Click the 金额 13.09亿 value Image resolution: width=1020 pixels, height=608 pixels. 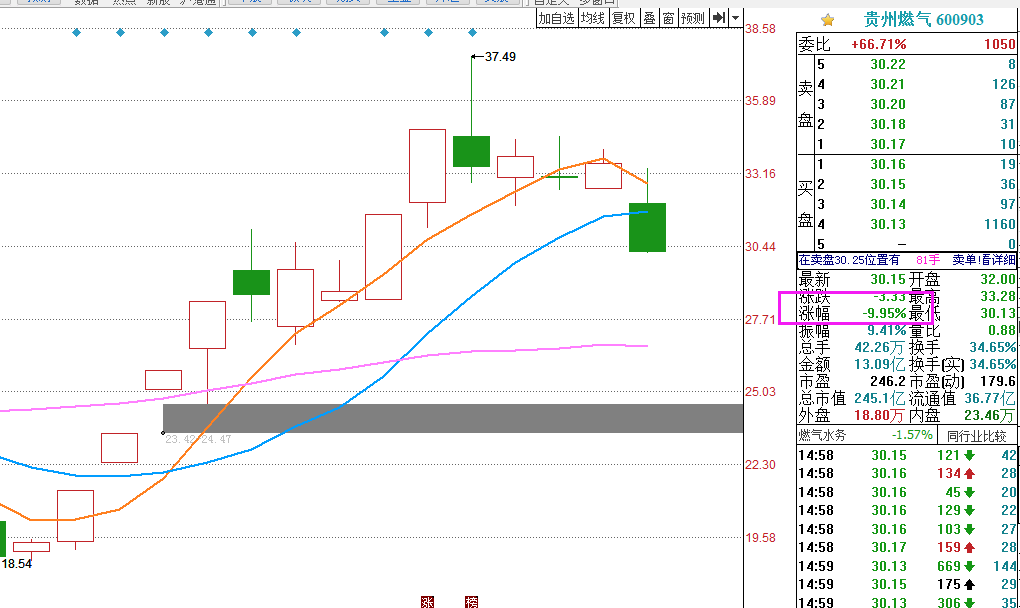[x=880, y=364]
